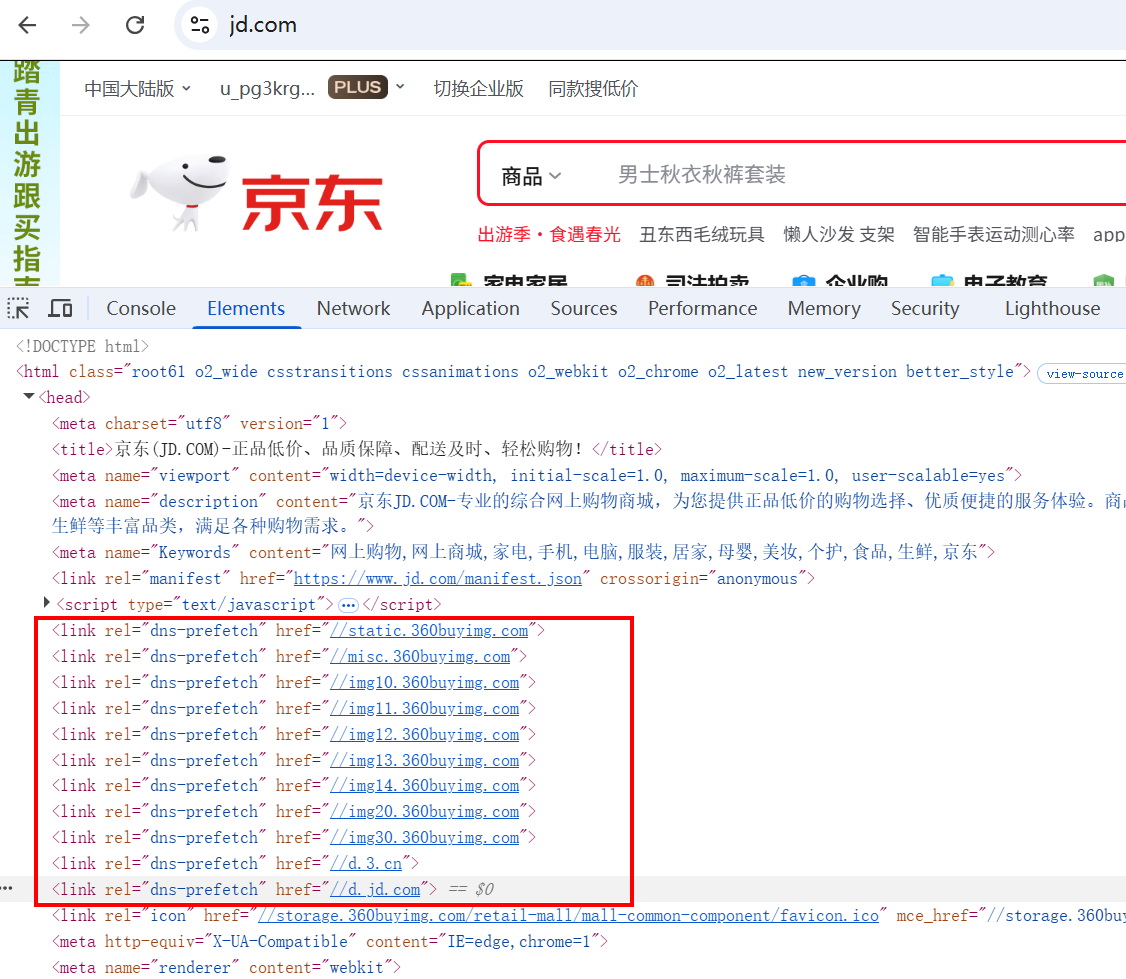Select the meta name=Keywords row
The image size is (1126, 979).
click(x=523, y=552)
